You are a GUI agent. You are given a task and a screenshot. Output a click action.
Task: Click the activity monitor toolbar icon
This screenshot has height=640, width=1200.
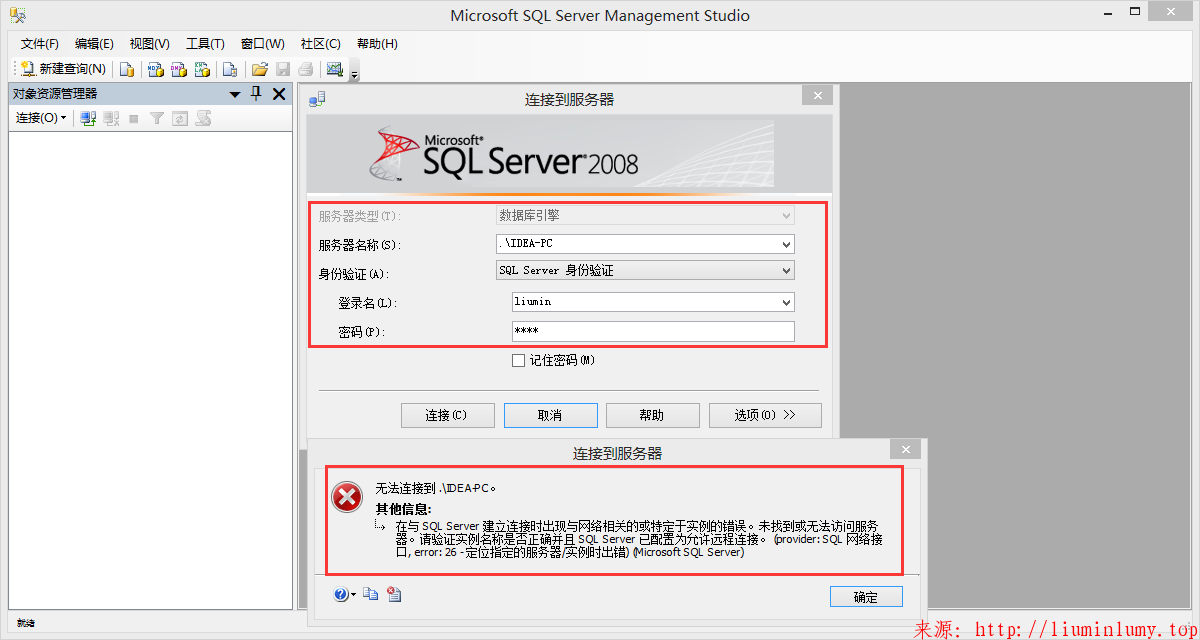tap(335, 69)
